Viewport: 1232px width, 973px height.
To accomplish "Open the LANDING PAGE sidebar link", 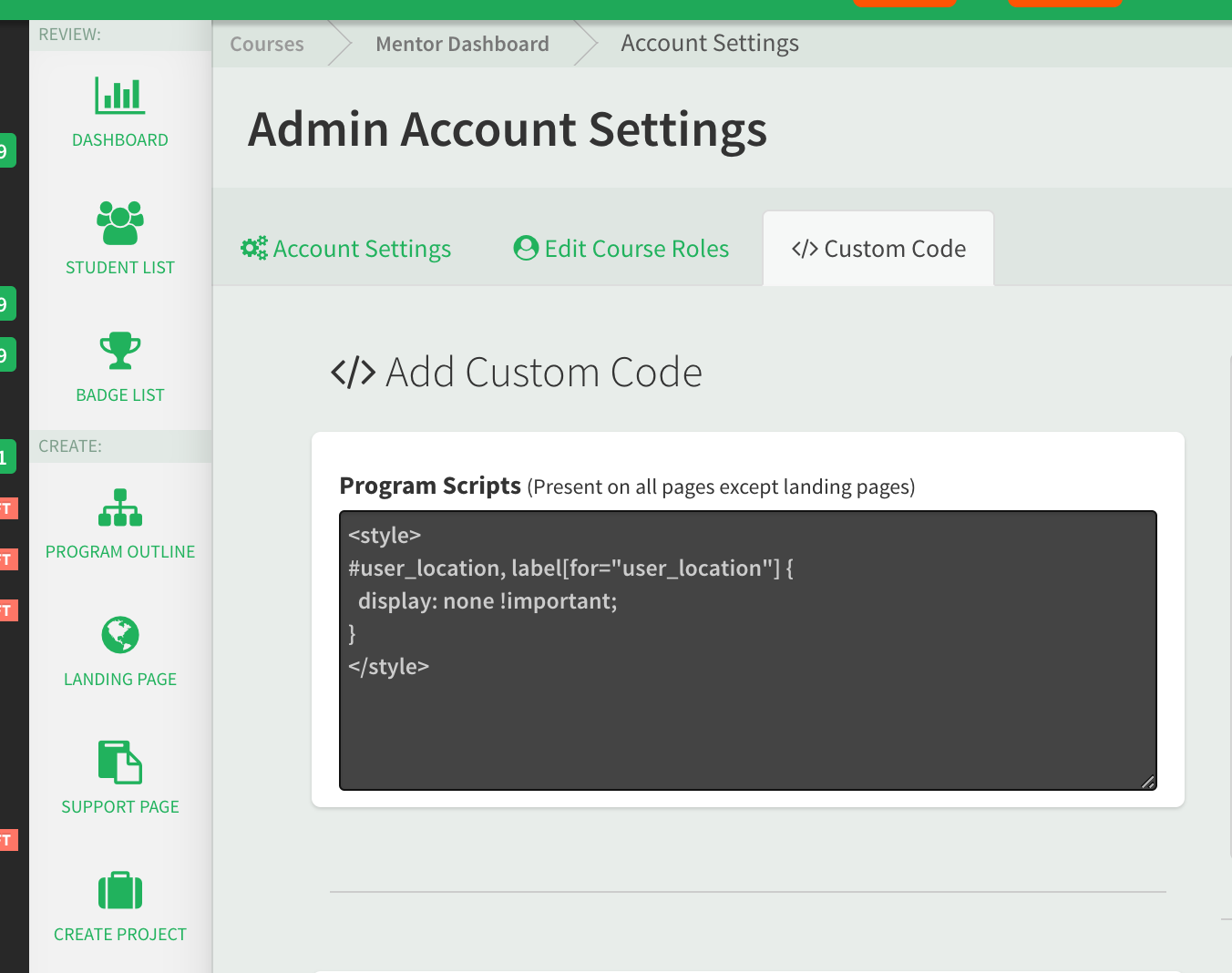I will click(x=120, y=680).
